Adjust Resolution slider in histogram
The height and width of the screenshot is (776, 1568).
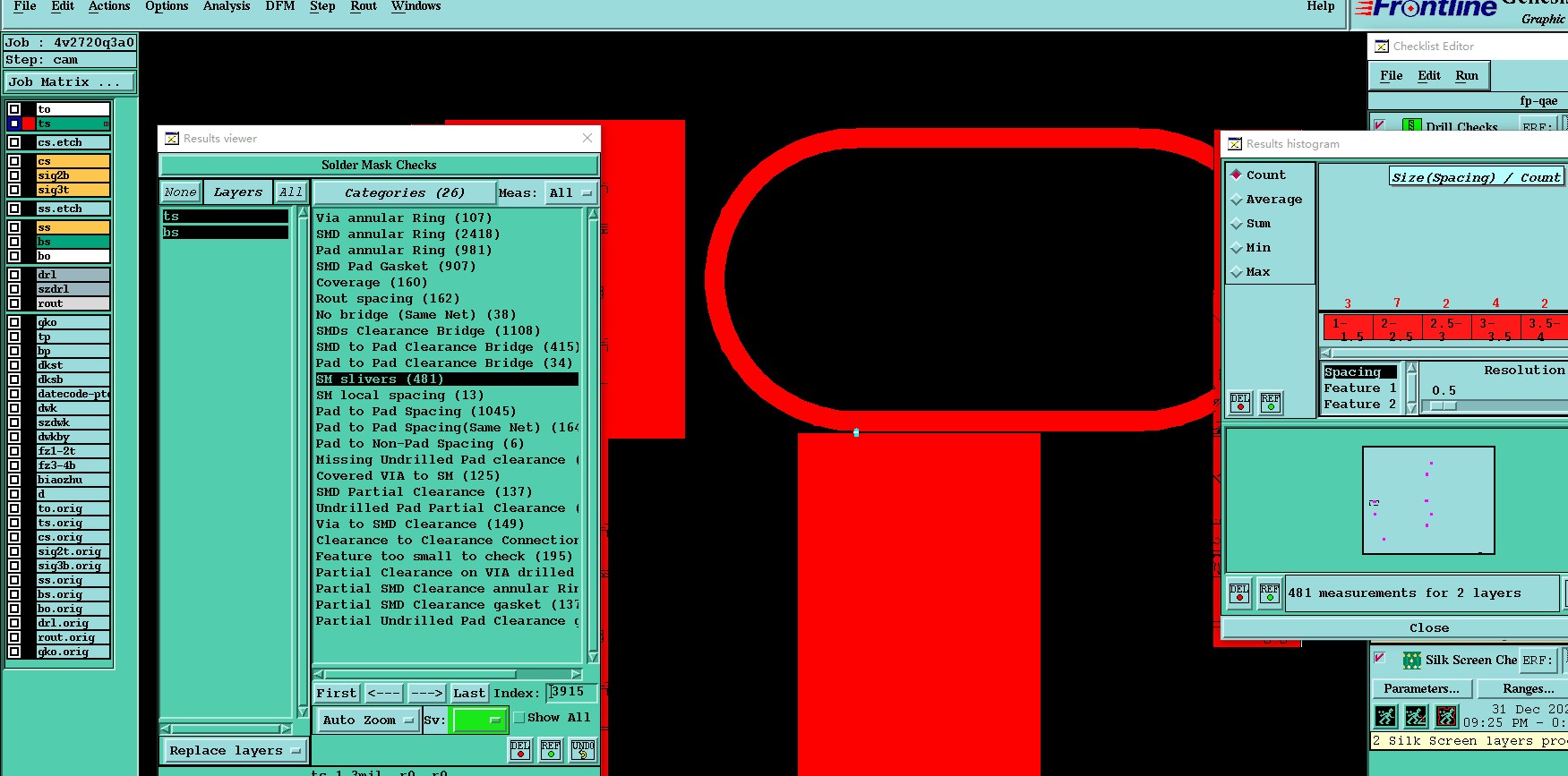(x=1444, y=405)
